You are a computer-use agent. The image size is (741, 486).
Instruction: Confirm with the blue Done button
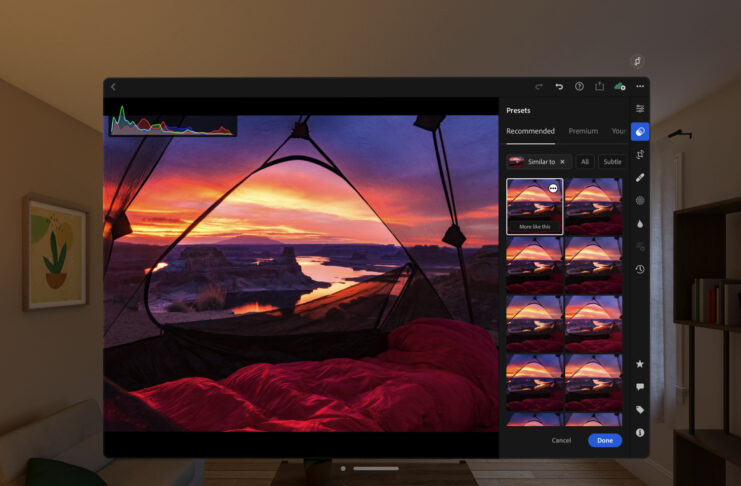[x=605, y=440]
